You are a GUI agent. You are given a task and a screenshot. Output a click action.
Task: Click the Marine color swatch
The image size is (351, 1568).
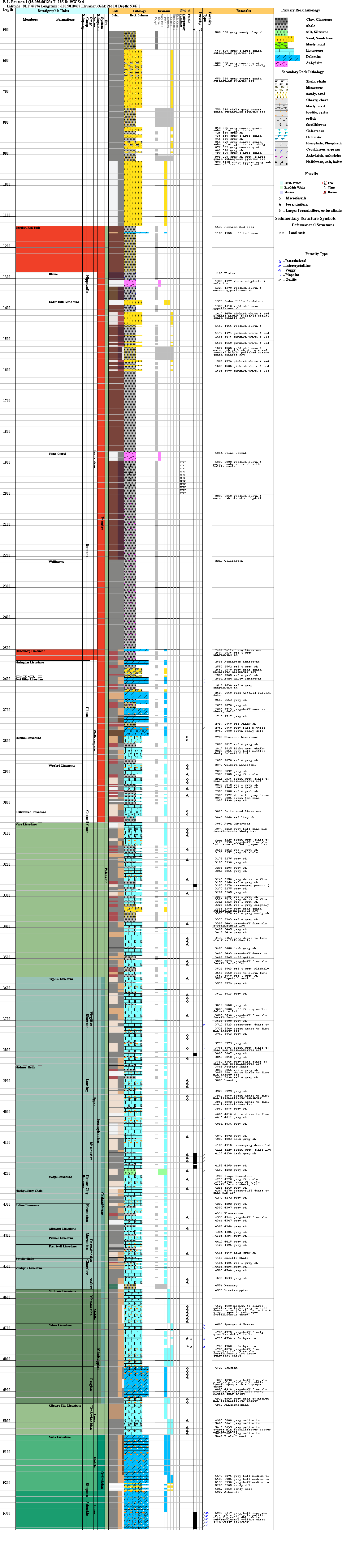pyautogui.click(x=281, y=192)
